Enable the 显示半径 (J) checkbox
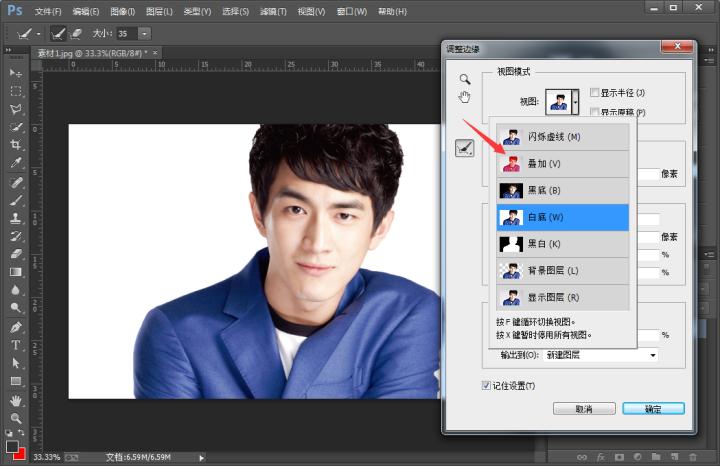The width and height of the screenshot is (720, 466). pos(595,92)
